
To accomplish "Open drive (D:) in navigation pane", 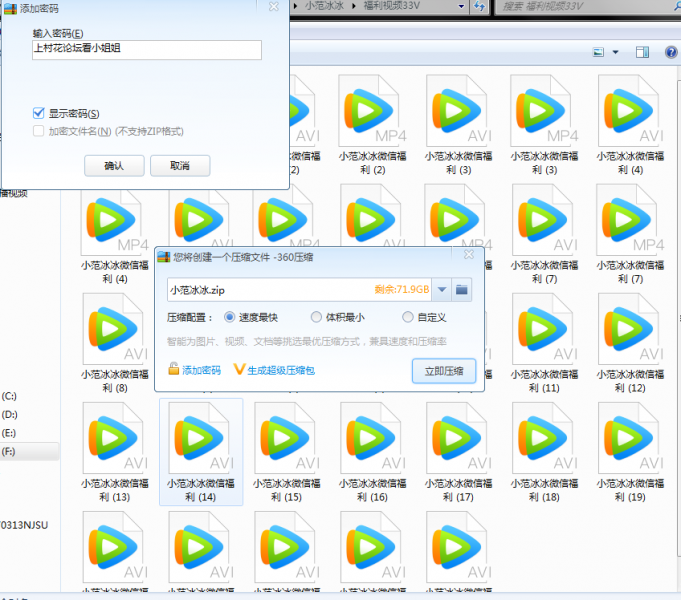I will point(9,414).
